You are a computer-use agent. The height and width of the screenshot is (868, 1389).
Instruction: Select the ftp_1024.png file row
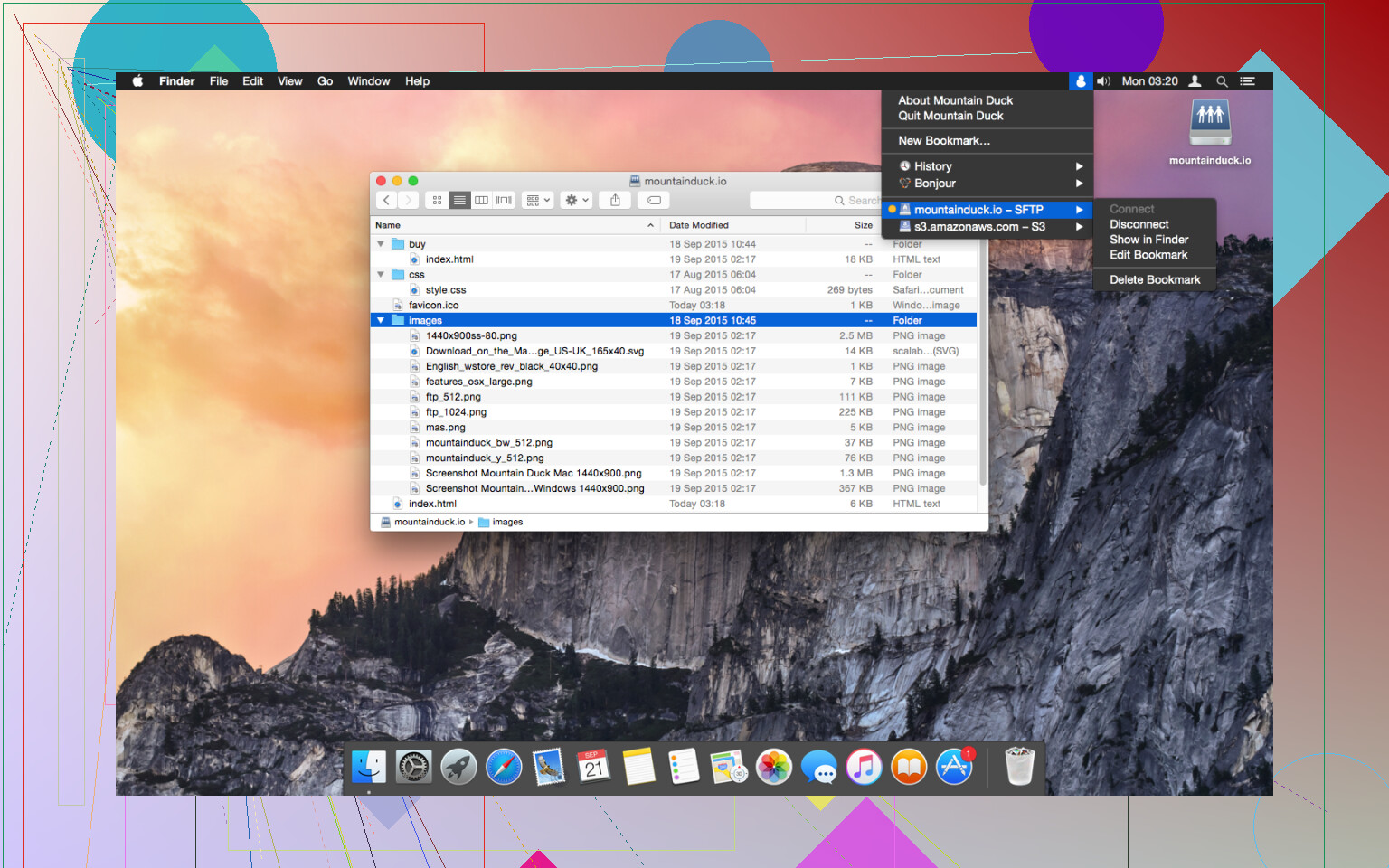coord(674,412)
